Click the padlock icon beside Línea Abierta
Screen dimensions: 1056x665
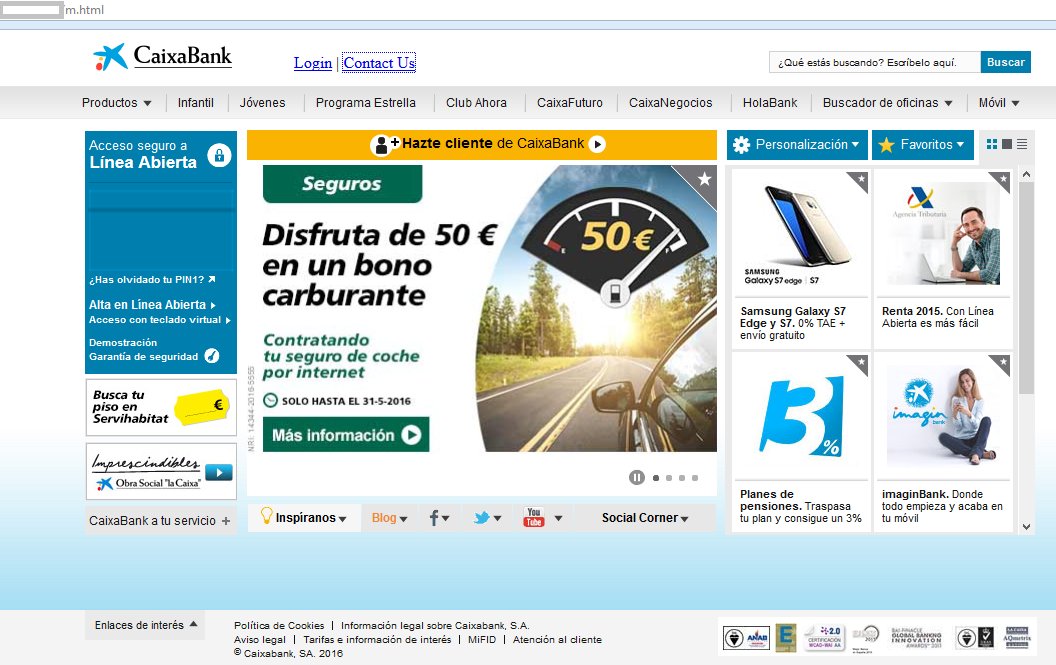[220, 155]
